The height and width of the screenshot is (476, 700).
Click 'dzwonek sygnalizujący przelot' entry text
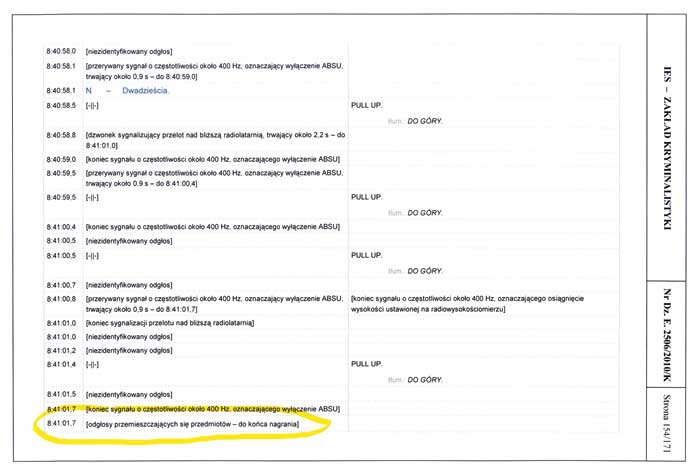click(214, 135)
